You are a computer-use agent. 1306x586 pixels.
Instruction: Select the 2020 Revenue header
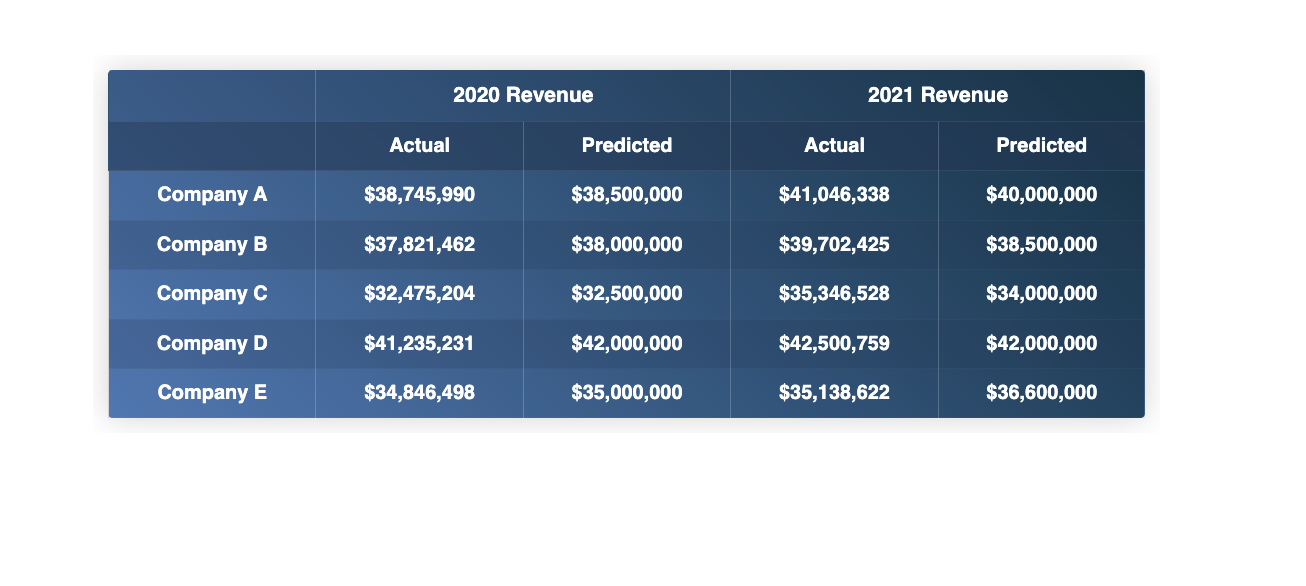(x=523, y=95)
